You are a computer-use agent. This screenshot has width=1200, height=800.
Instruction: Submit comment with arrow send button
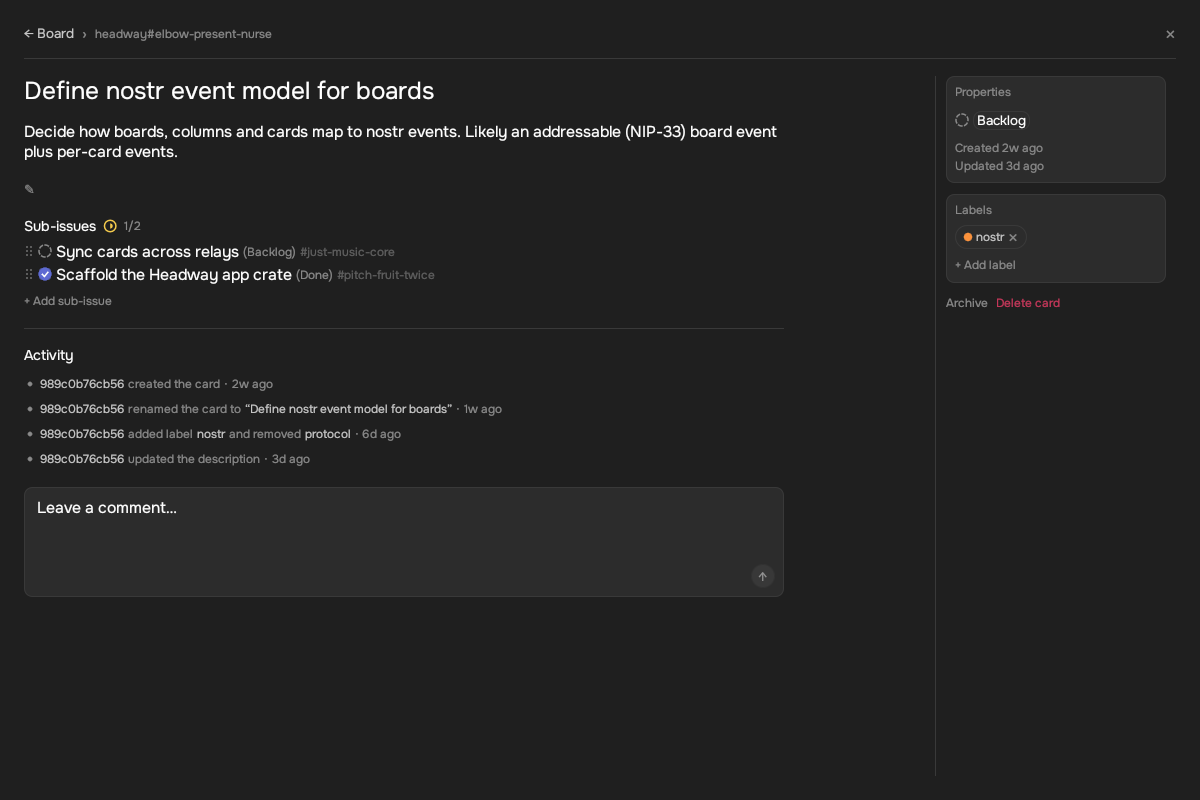[x=763, y=576]
